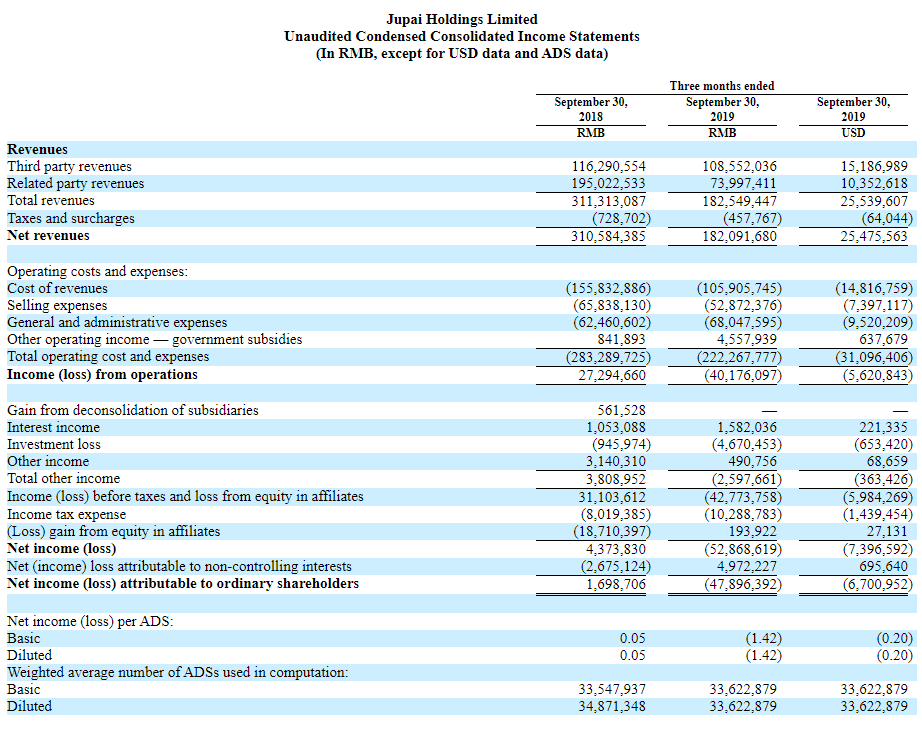This screenshot has height=730, width=922.
Task: Click the value 4,972,227
Action: (747, 566)
